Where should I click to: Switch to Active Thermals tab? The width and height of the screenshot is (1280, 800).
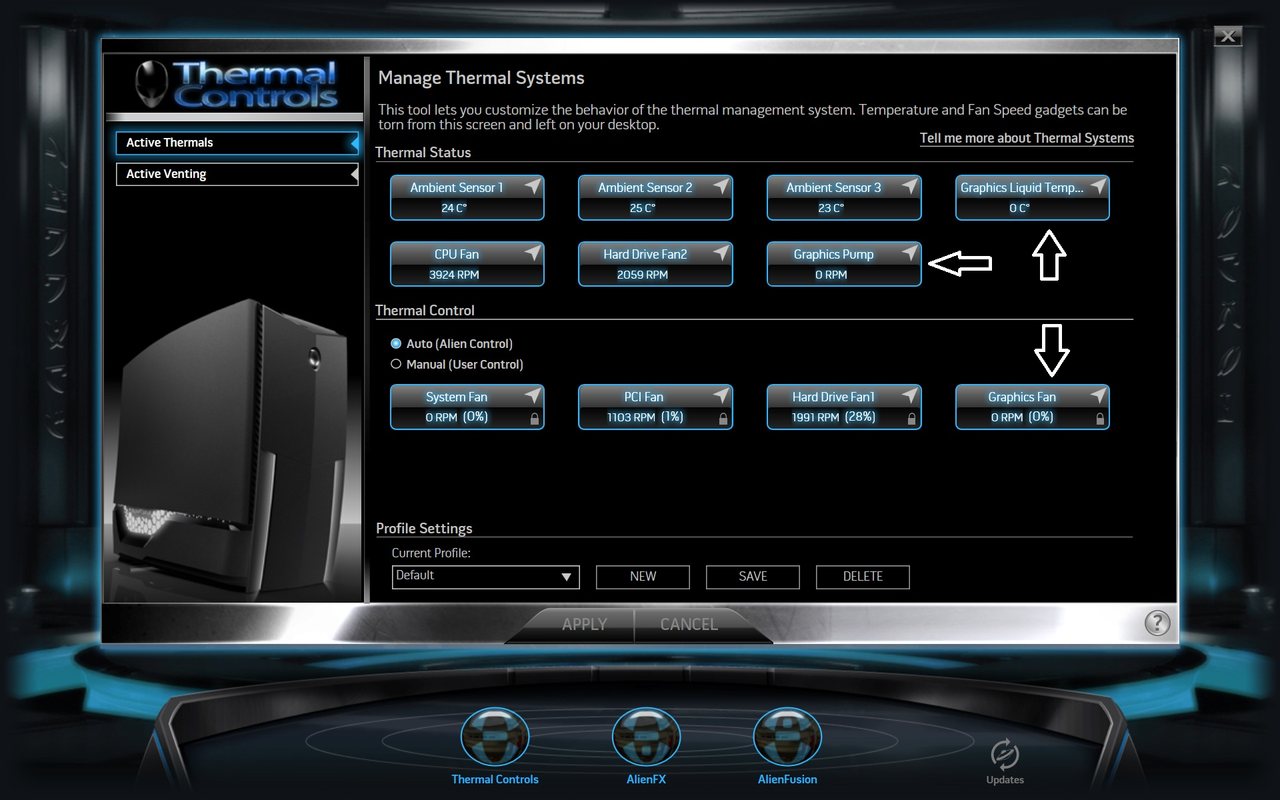tap(236, 143)
